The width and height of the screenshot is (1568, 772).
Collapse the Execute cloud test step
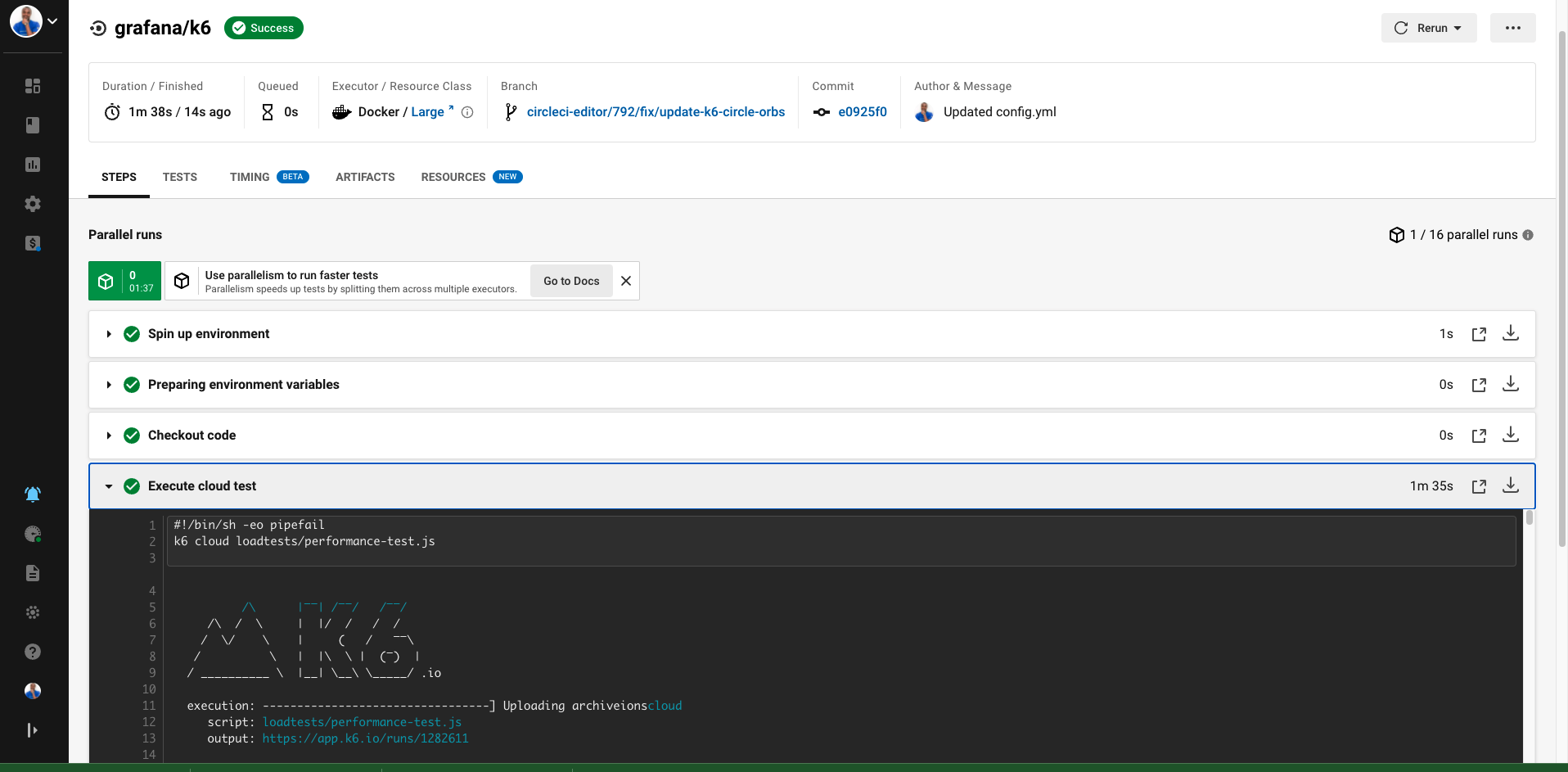pos(108,485)
